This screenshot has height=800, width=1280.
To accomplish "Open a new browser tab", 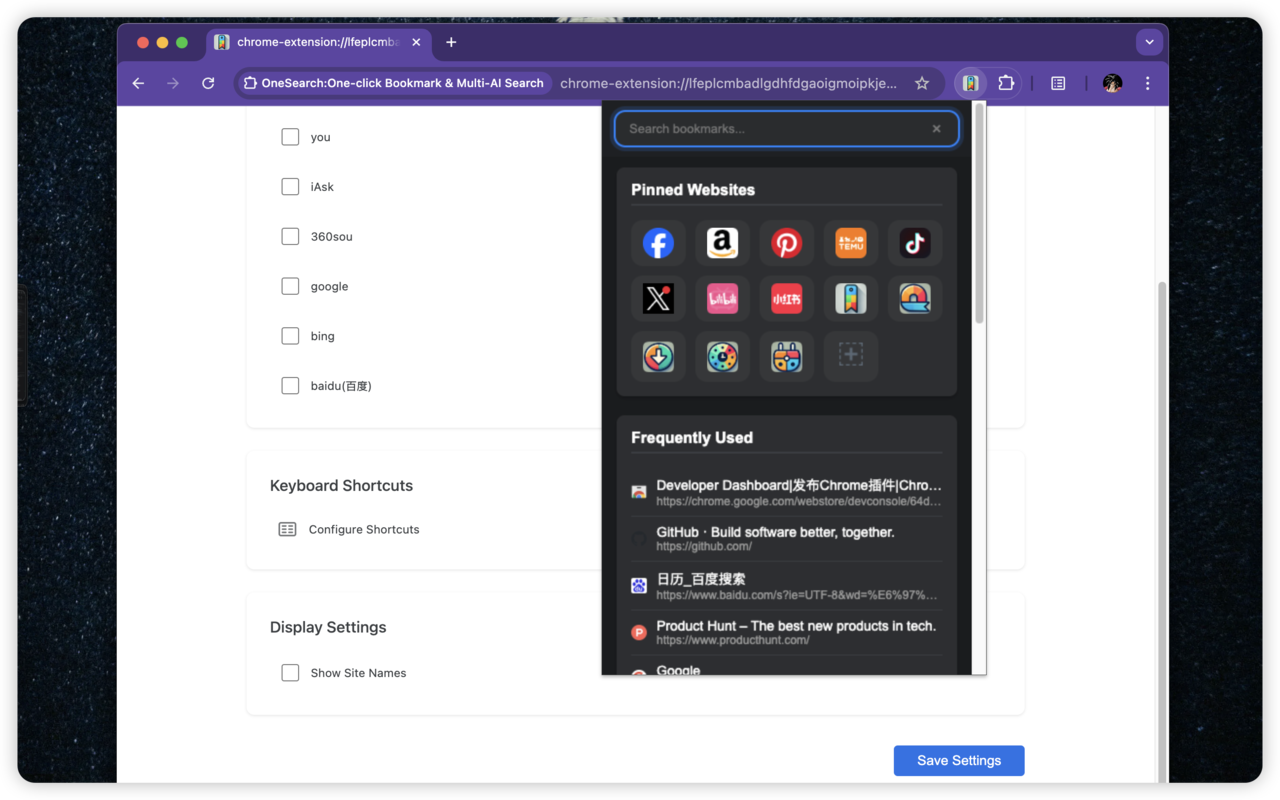I will pyautogui.click(x=451, y=42).
